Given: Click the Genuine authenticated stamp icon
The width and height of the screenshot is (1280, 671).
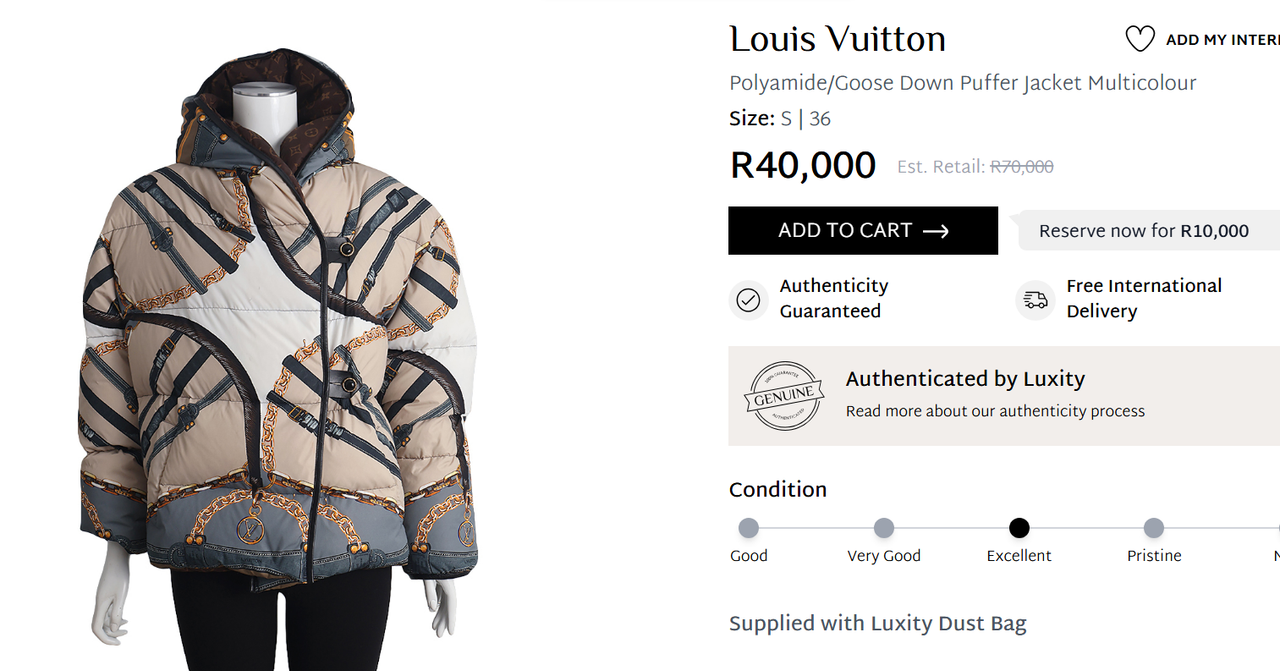Looking at the screenshot, I should 785,396.
